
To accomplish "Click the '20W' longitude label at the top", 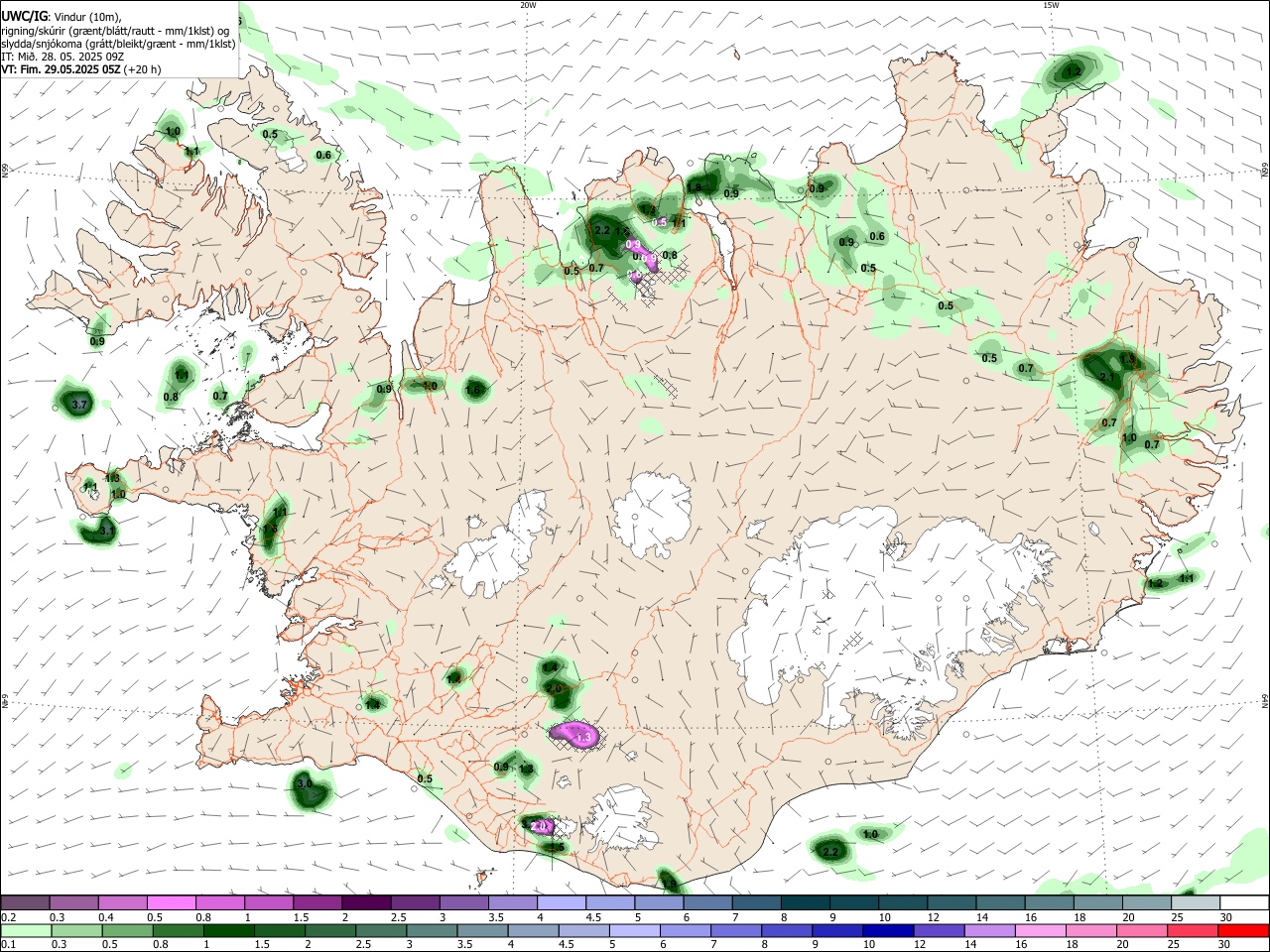I will pyautogui.click(x=528, y=5).
